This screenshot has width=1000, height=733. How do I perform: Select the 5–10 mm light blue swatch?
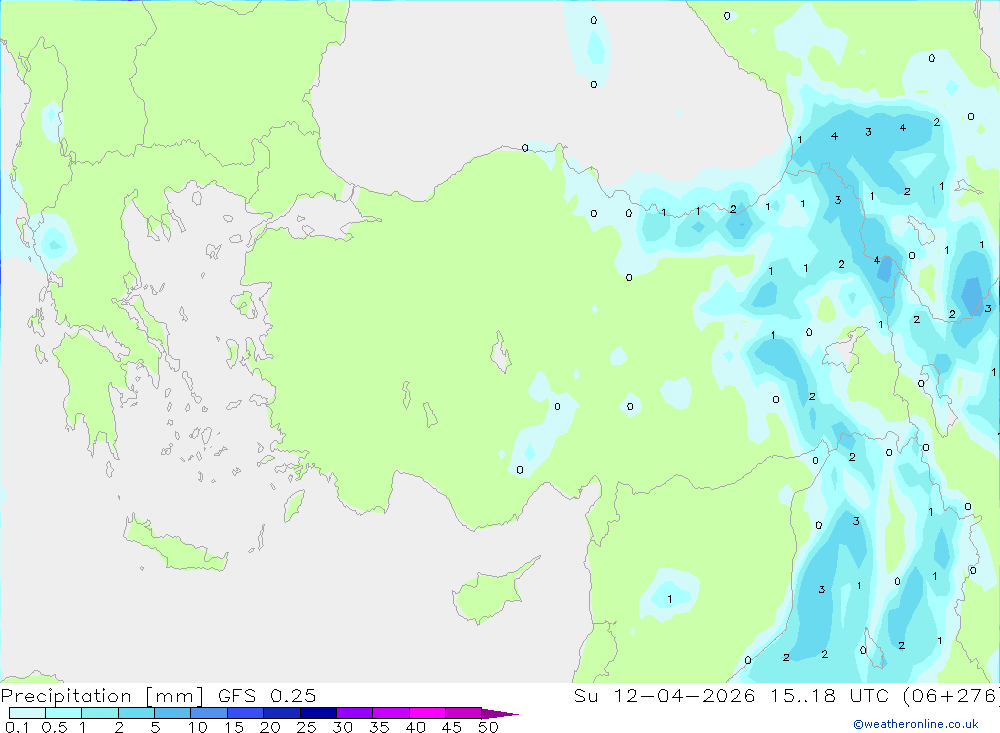pos(173,713)
